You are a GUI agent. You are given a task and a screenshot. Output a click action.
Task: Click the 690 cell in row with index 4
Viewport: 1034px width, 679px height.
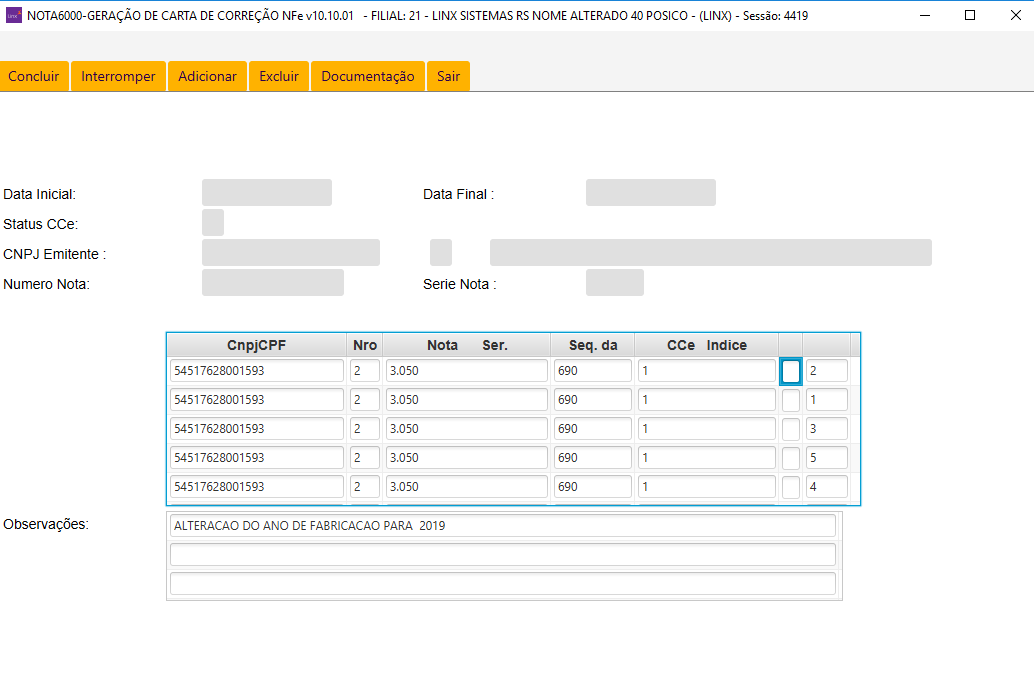pos(593,487)
